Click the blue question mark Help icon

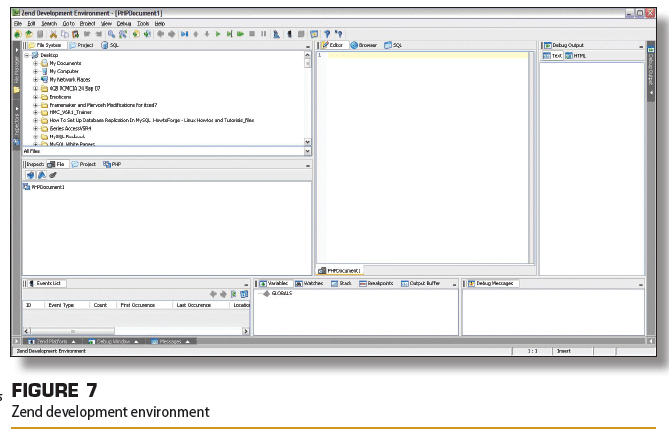click(327, 34)
